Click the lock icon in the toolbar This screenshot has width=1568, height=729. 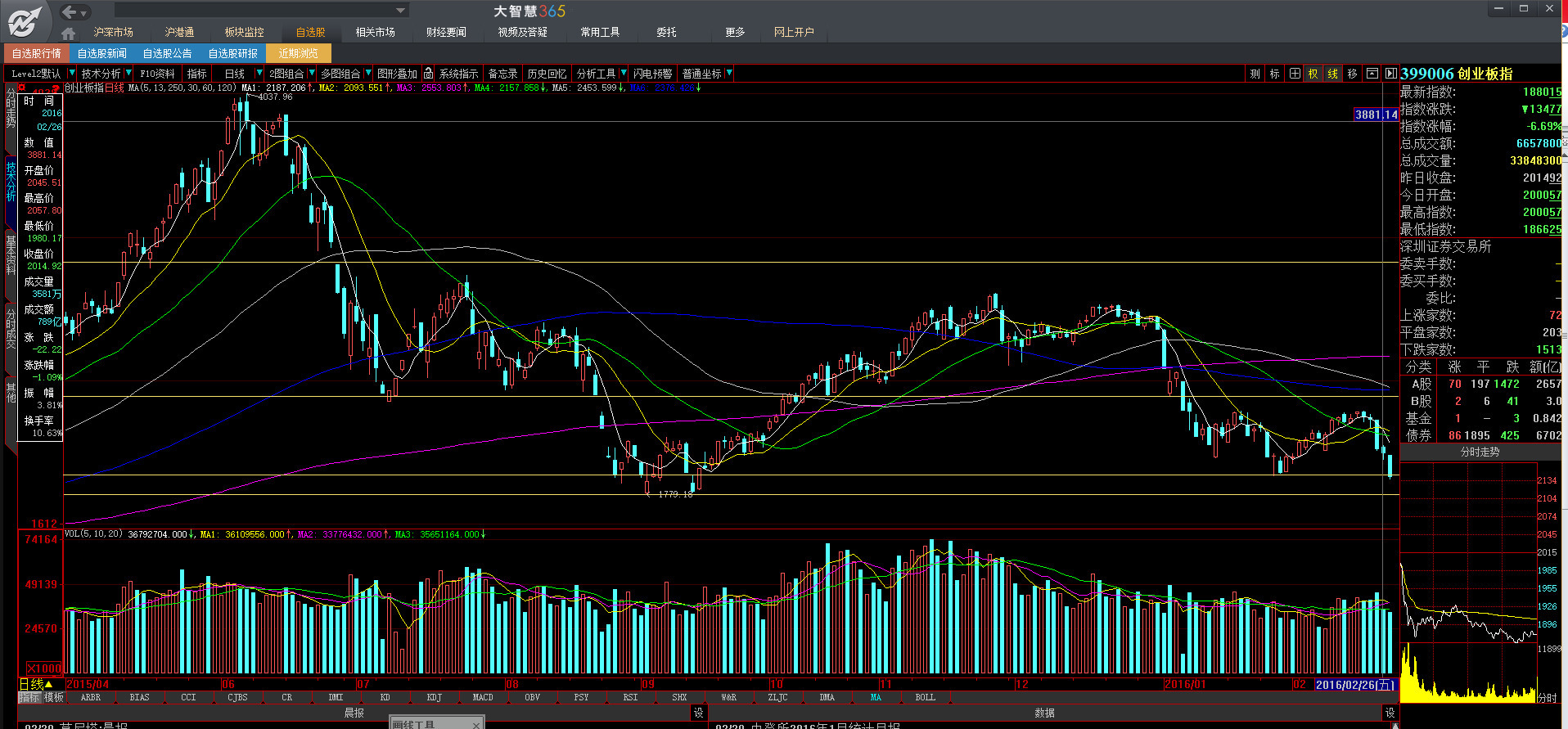pos(428,74)
